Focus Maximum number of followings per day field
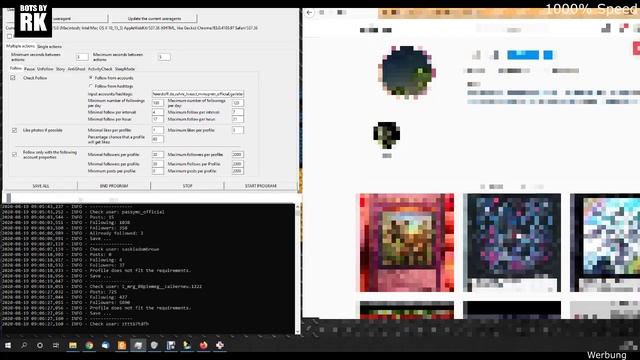The image size is (640, 360). tap(238, 103)
